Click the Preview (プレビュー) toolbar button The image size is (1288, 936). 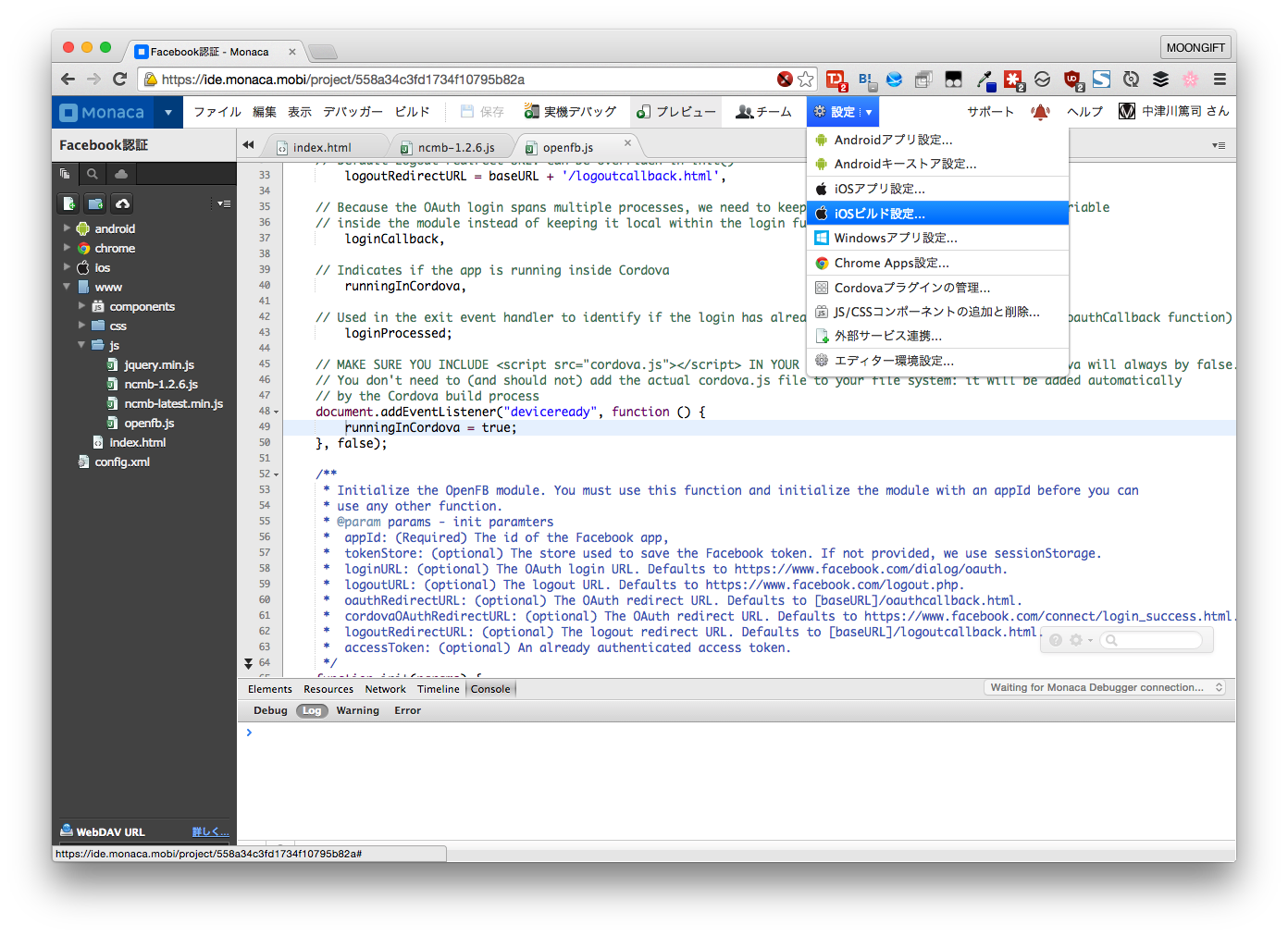(x=676, y=112)
